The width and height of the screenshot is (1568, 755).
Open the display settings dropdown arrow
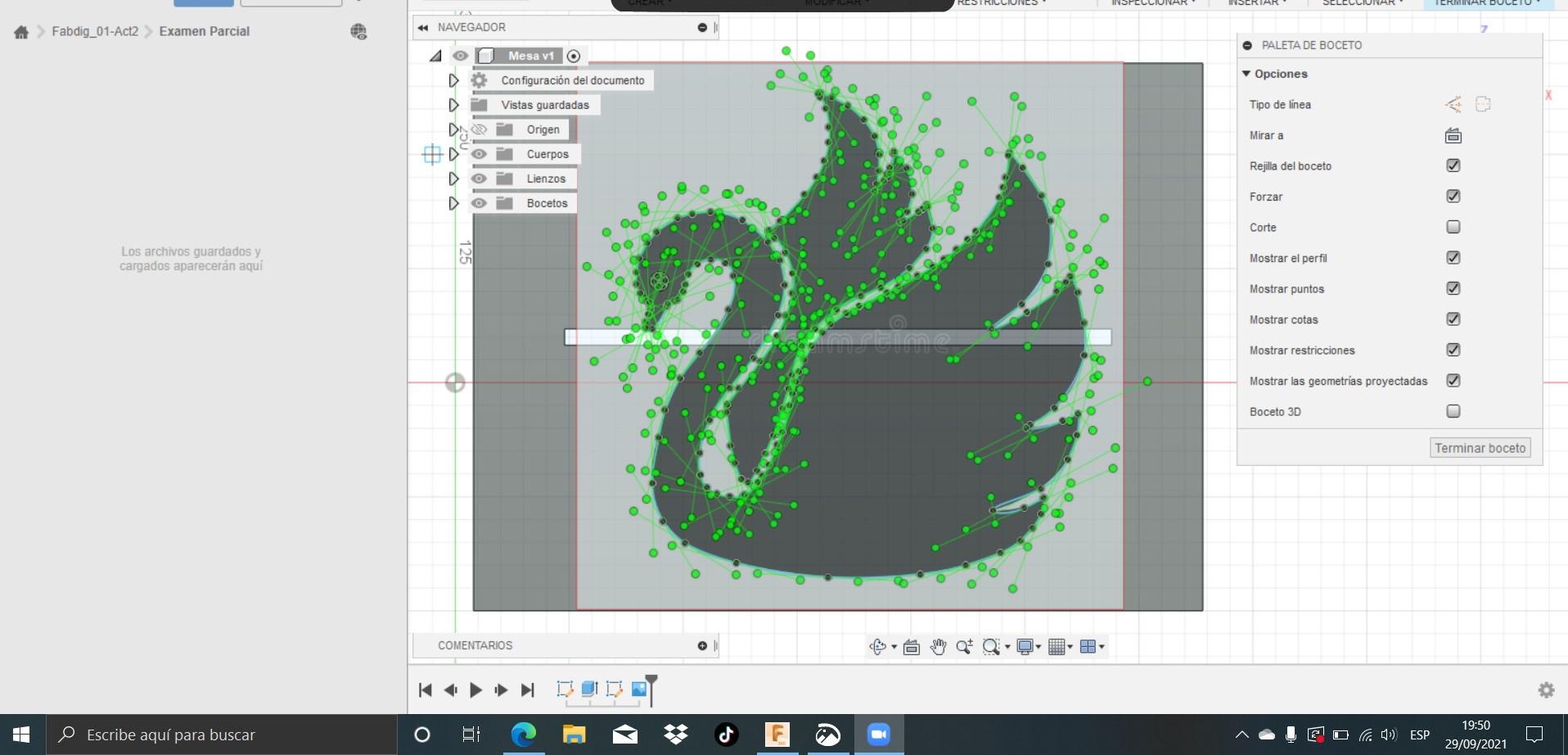(1039, 647)
